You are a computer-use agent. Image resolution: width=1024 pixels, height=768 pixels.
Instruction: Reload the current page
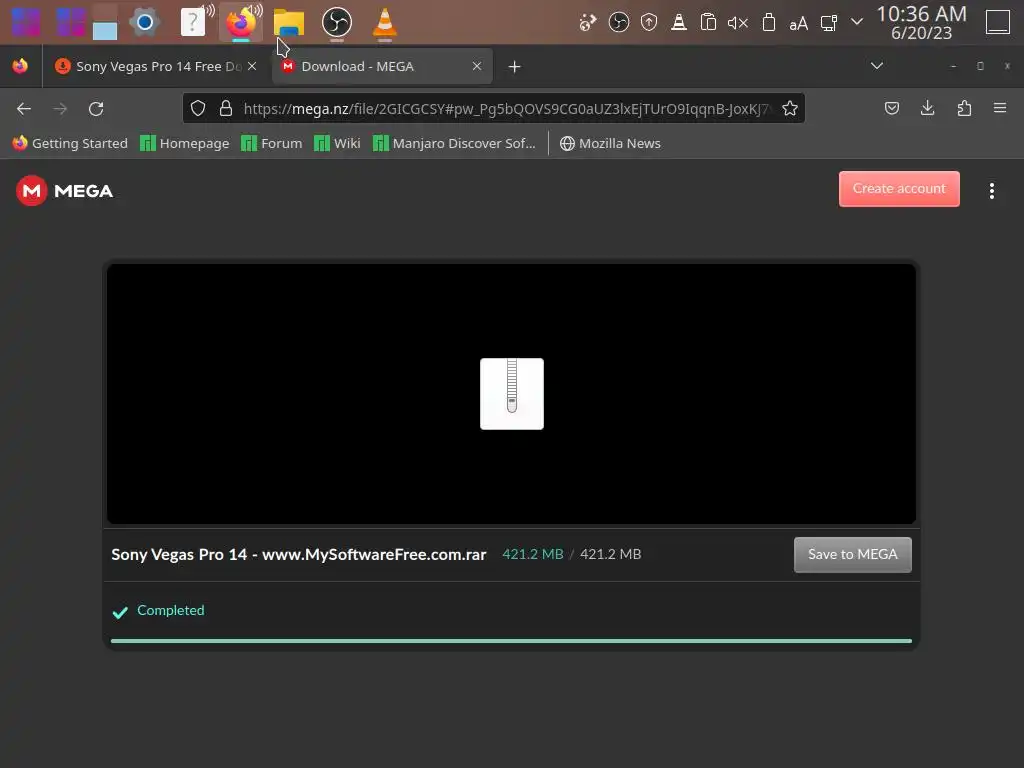[x=96, y=109]
